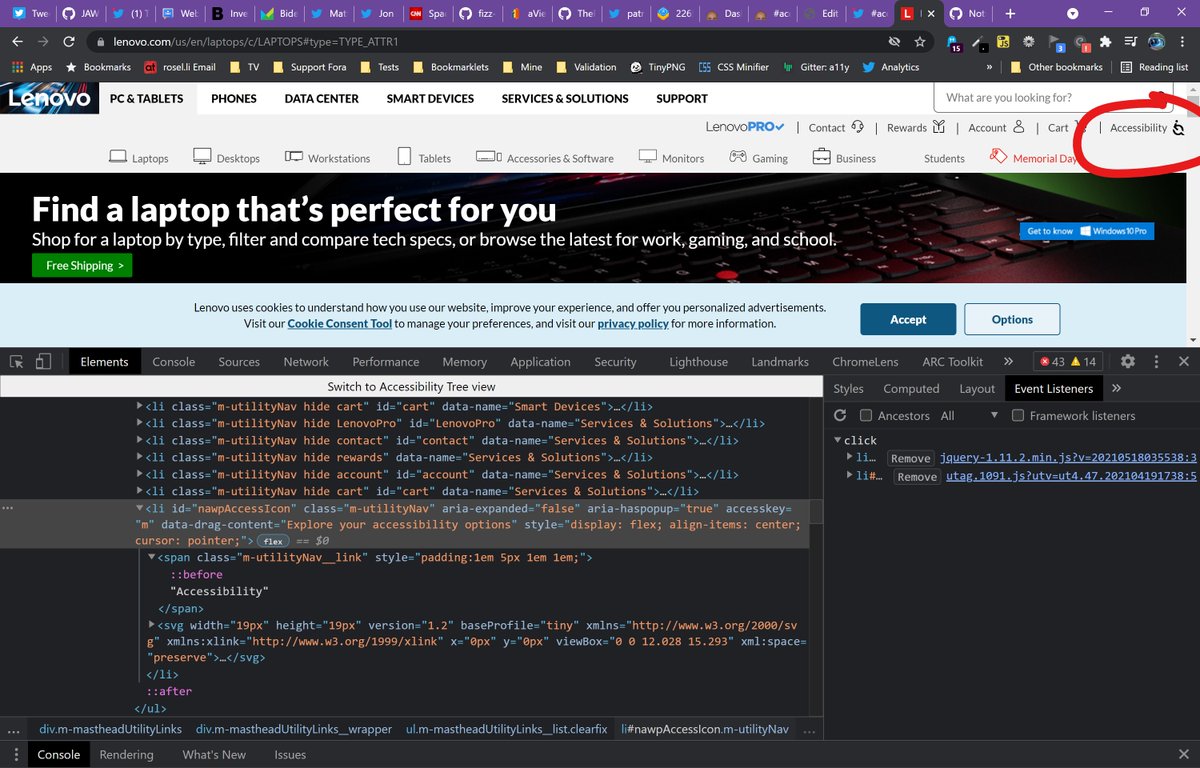Open the Styles sidebar tab
This screenshot has width=1200, height=768.
(848, 388)
